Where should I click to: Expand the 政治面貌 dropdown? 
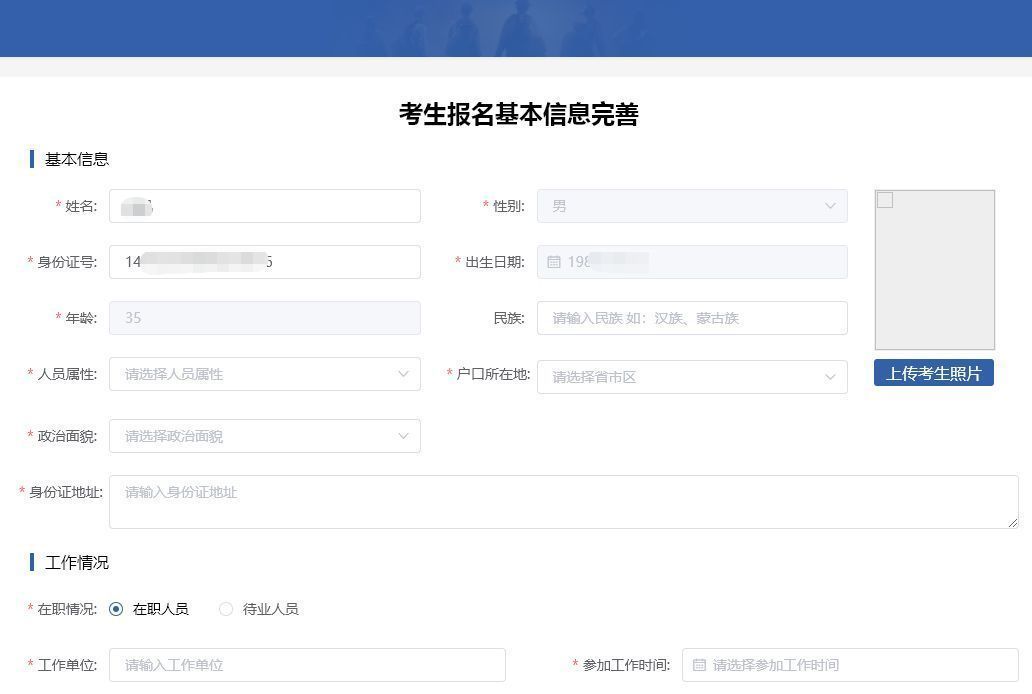tap(265, 436)
